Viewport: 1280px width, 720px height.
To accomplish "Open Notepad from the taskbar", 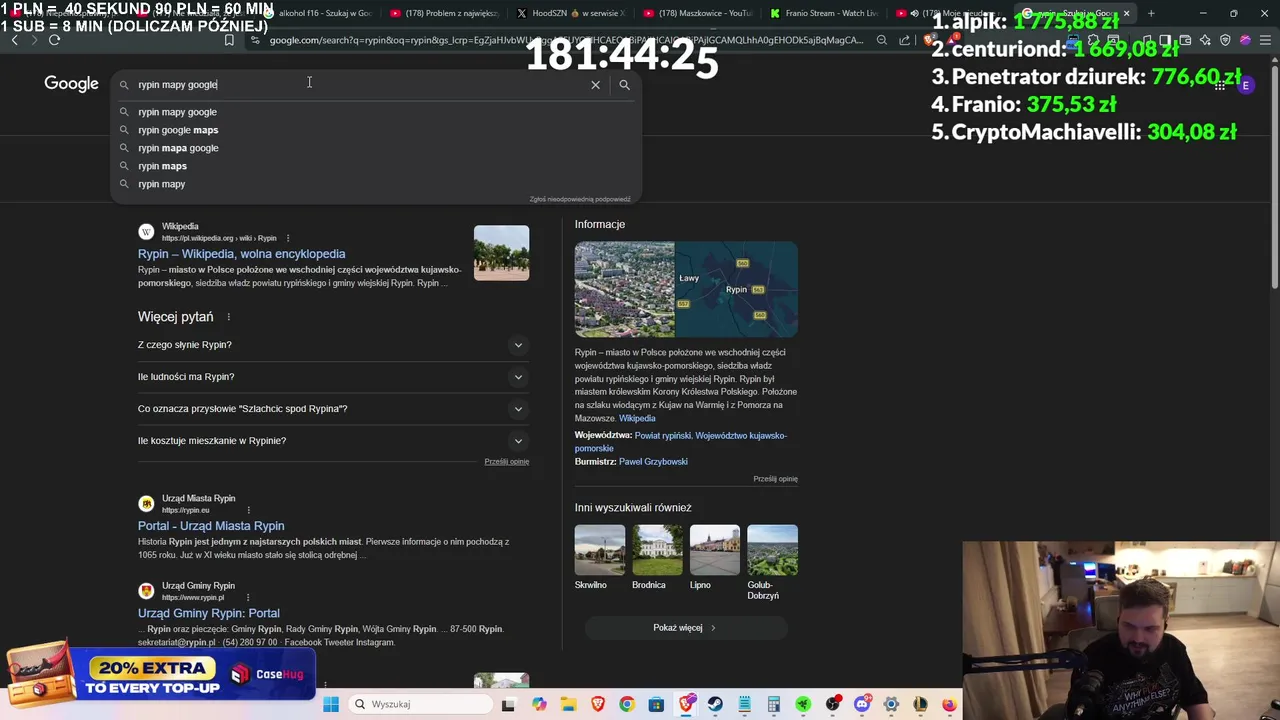I will (x=744, y=704).
